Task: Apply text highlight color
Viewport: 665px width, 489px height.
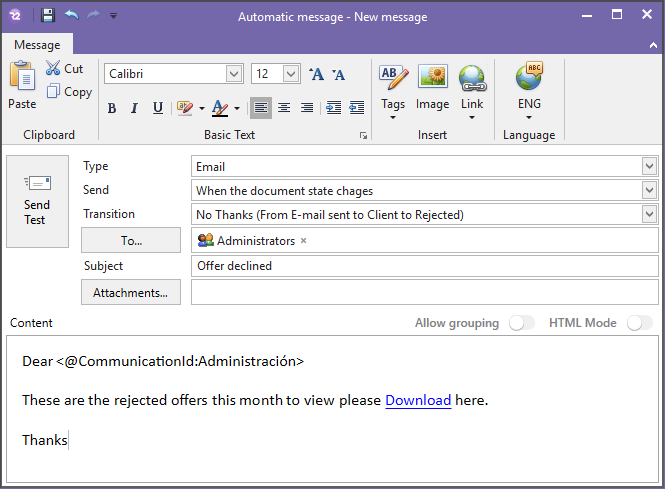Action: click(185, 108)
